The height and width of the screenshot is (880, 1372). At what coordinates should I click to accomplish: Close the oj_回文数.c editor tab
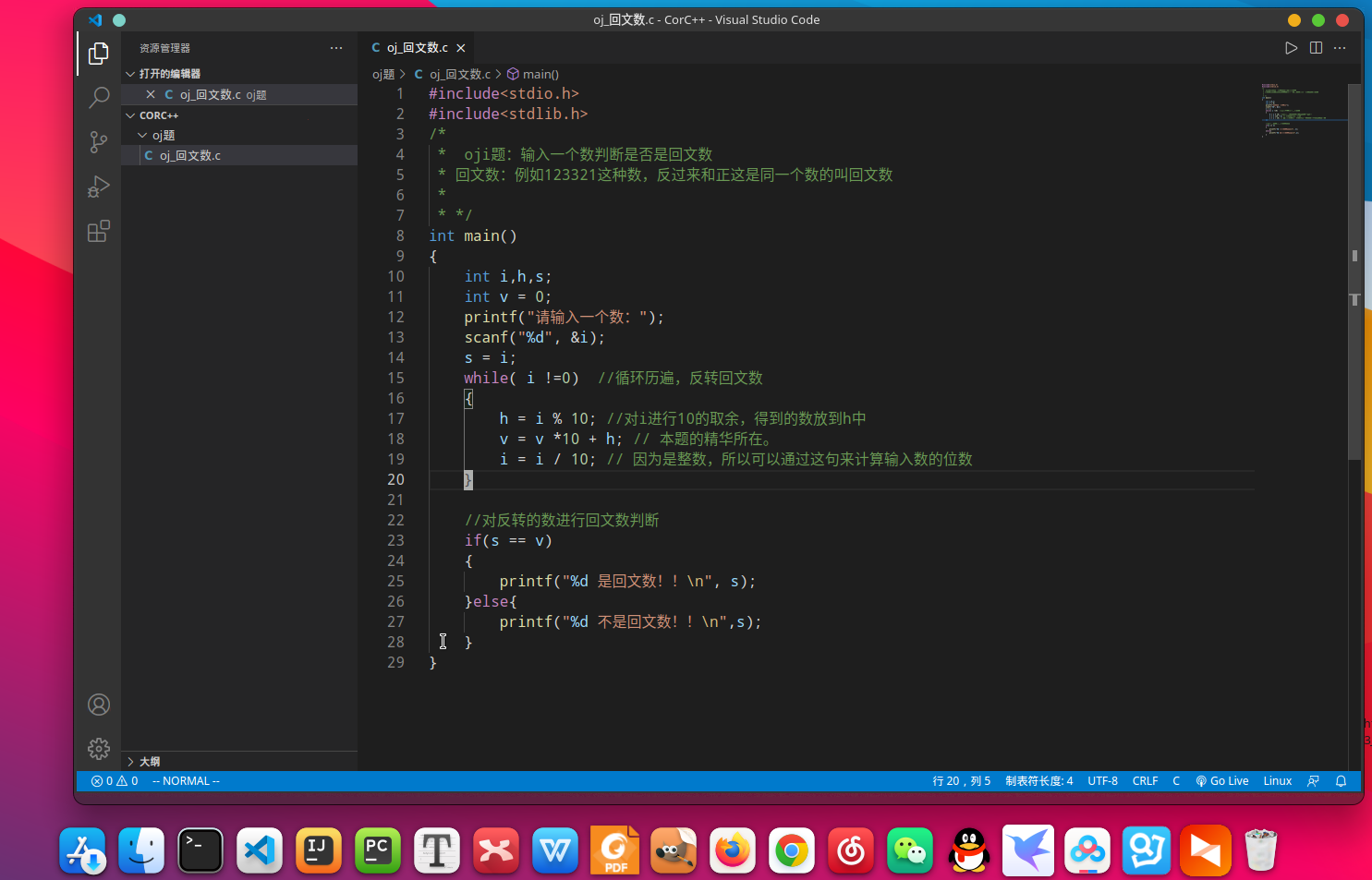(x=460, y=48)
